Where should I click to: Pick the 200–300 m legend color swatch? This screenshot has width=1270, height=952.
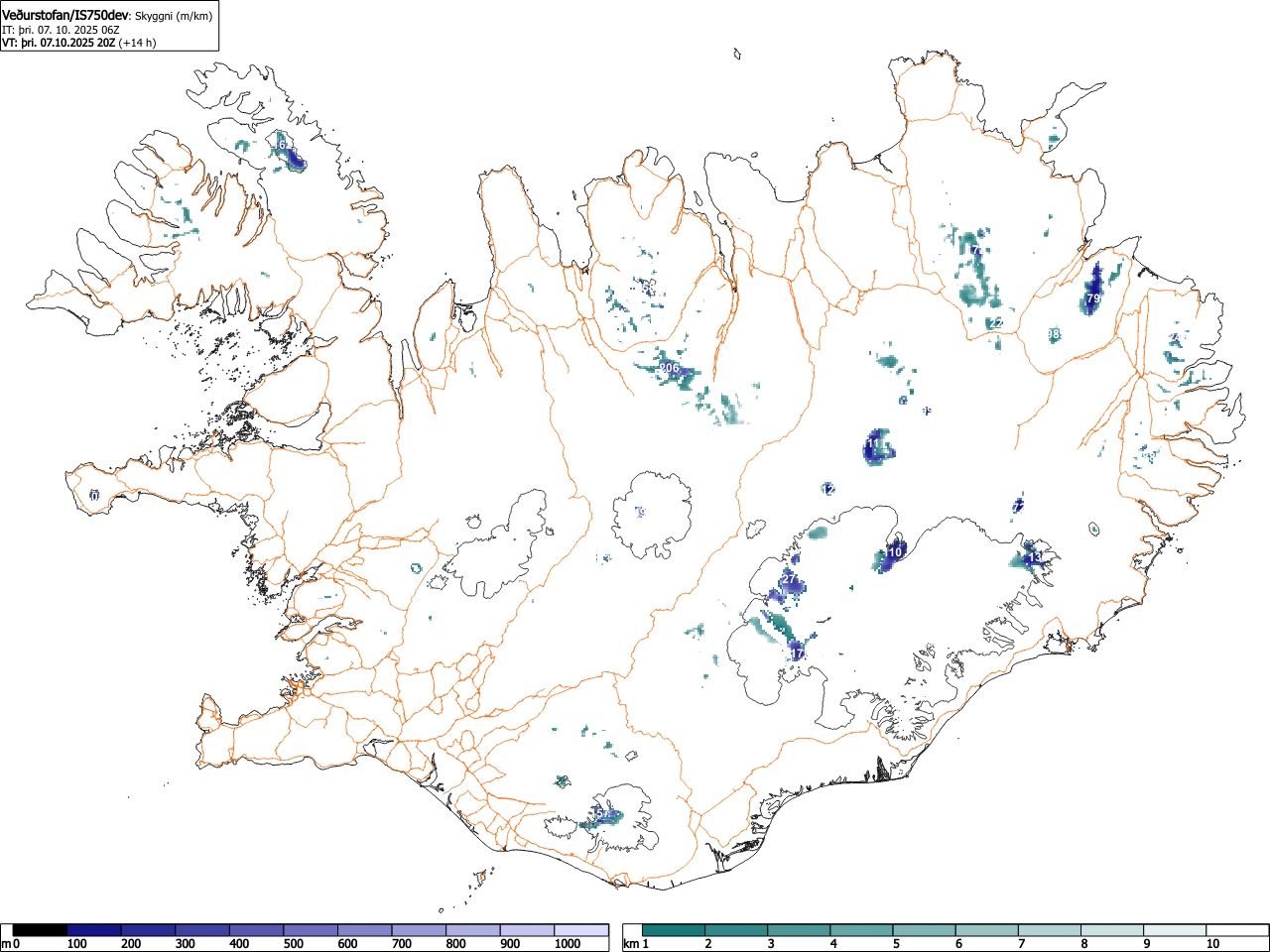coord(149,930)
